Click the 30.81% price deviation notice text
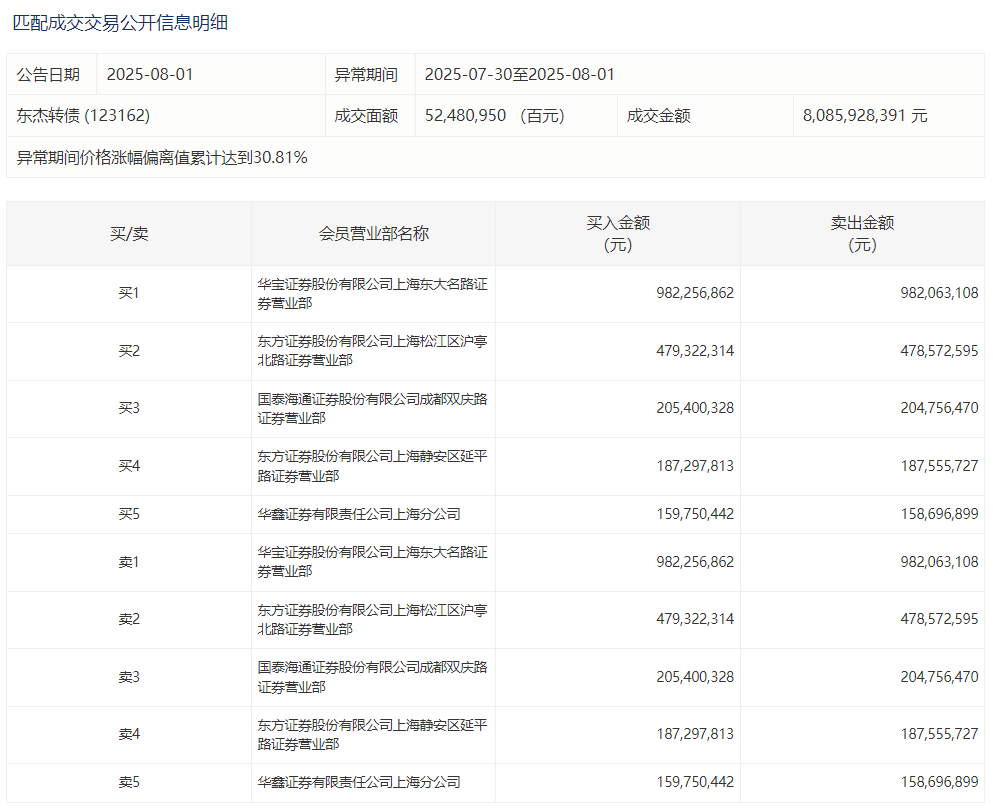This screenshot has height=810, width=993. pos(162,157)
